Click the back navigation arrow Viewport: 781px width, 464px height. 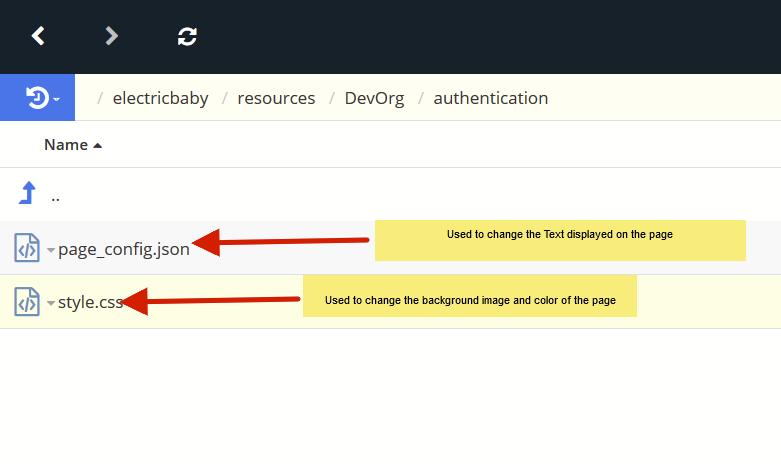pos(38,36)
